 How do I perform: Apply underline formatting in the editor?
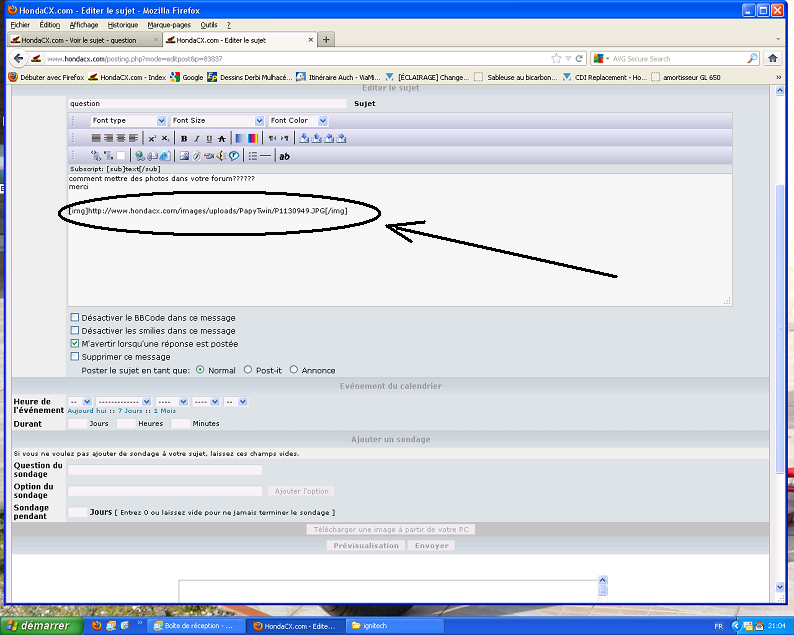click(x=209, y=138)
